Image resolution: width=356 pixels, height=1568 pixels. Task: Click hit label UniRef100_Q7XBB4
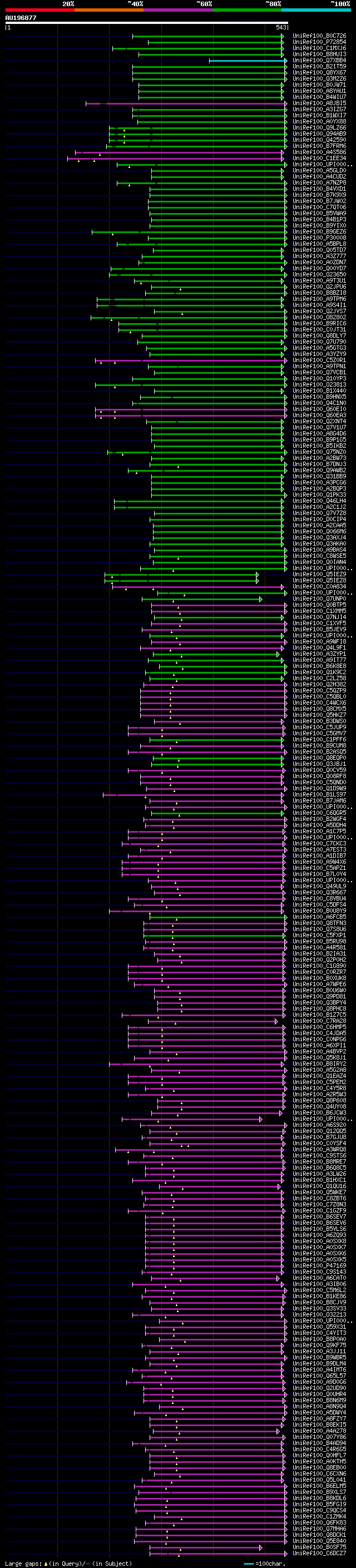click(319, 60)
